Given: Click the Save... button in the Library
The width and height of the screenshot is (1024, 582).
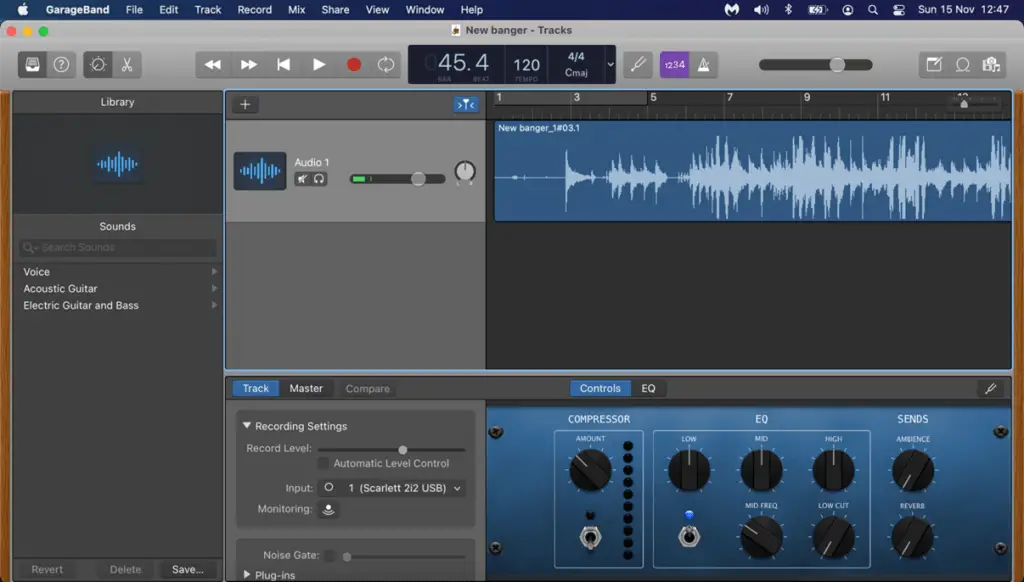Looking at the screenshot, I should pos(187,570).
